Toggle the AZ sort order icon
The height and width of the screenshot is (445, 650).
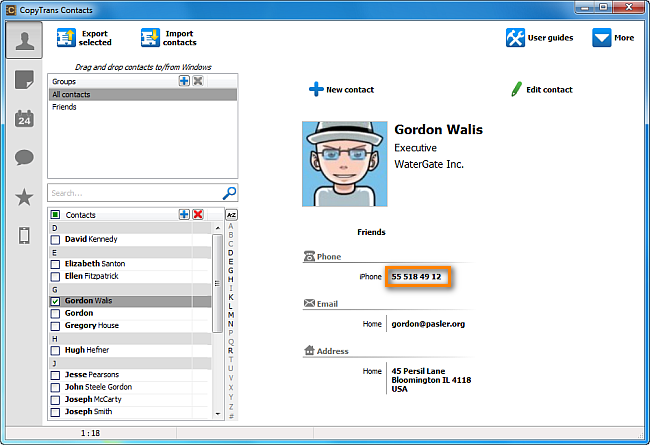(231, 215)
